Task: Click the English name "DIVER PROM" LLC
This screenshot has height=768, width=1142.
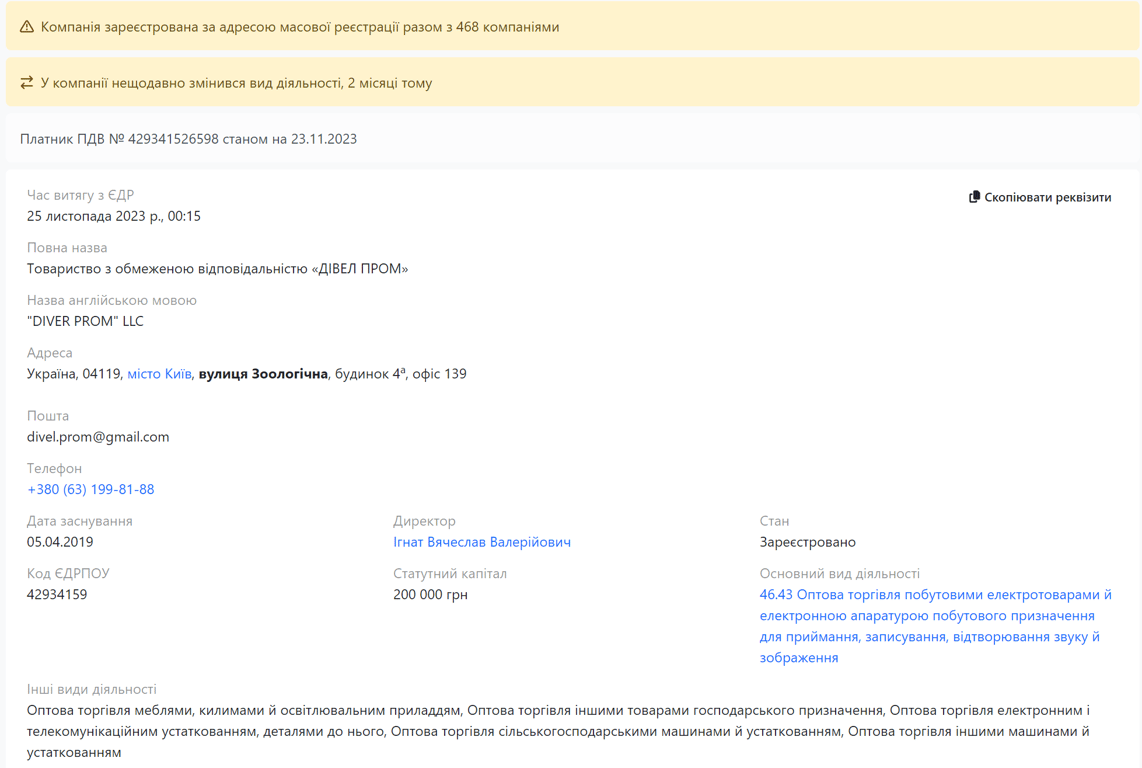Action: coord(85,321)
